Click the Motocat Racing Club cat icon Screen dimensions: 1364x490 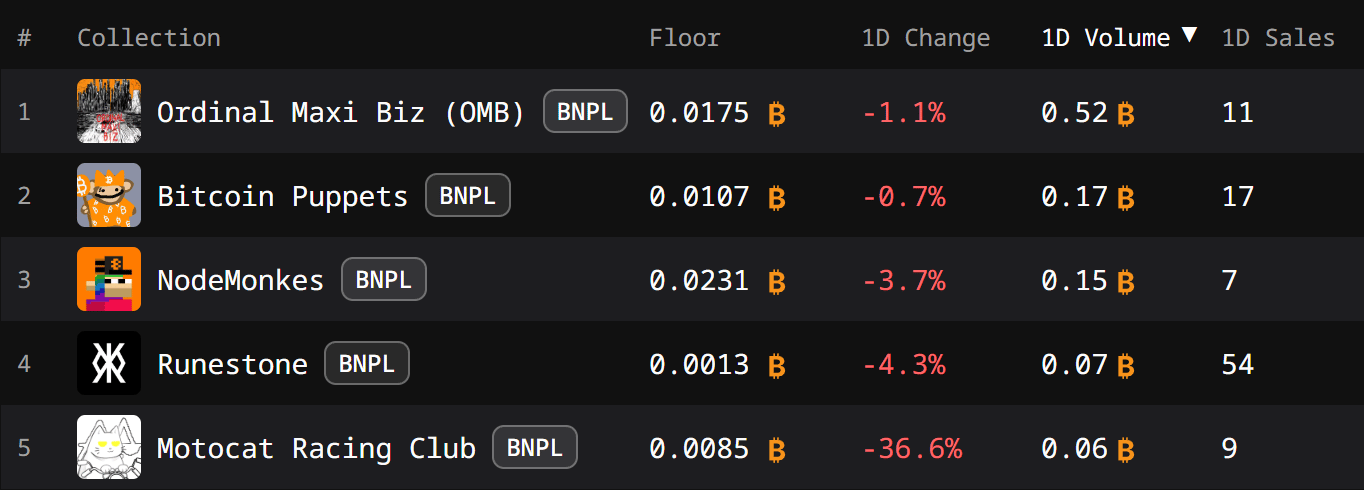109,447
